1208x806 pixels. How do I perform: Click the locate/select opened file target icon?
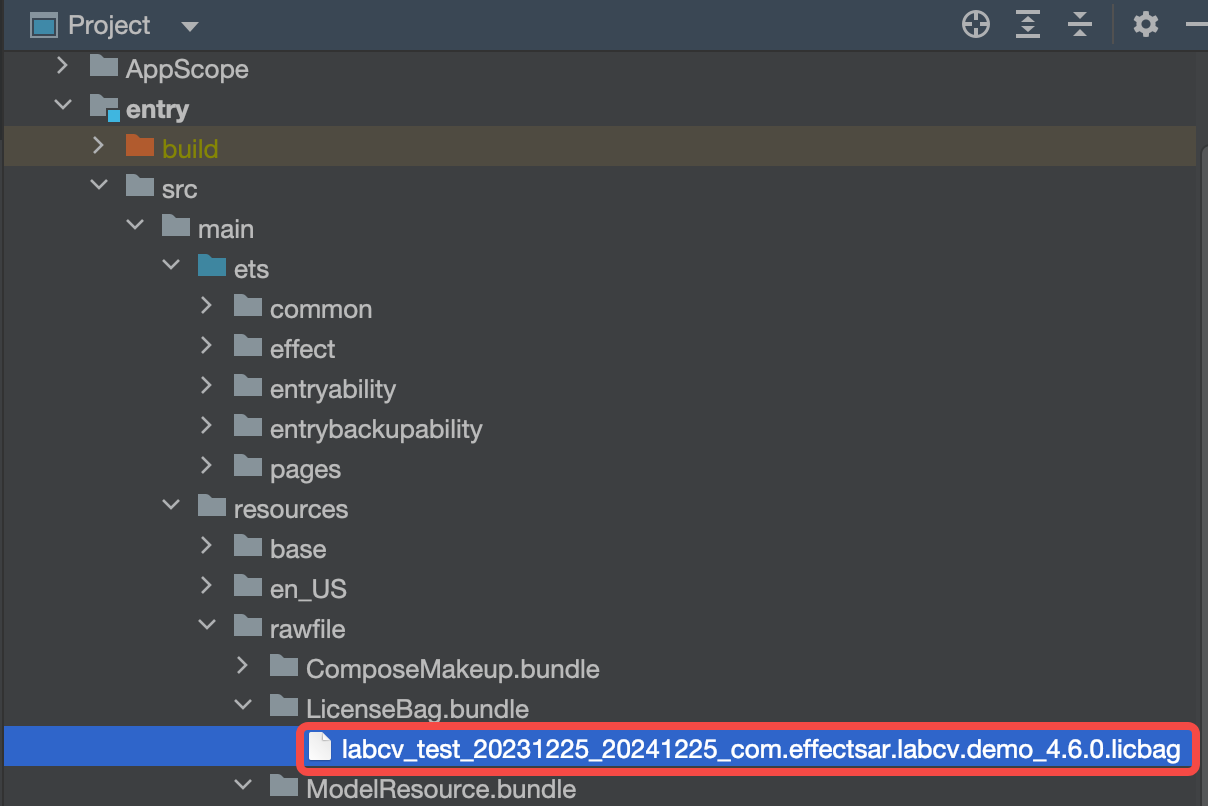point(975,25)
